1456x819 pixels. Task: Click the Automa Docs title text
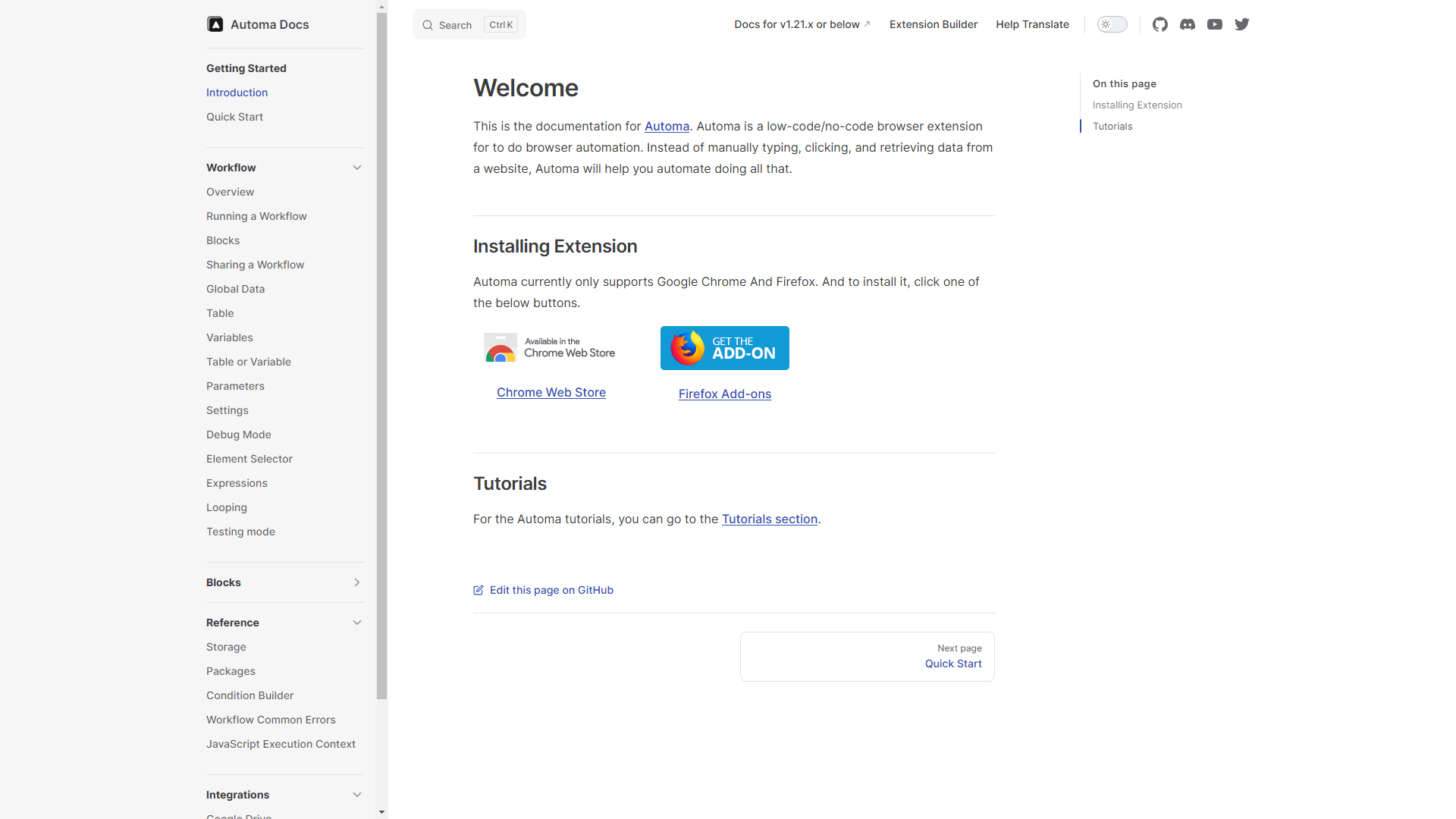coord(269,24)
